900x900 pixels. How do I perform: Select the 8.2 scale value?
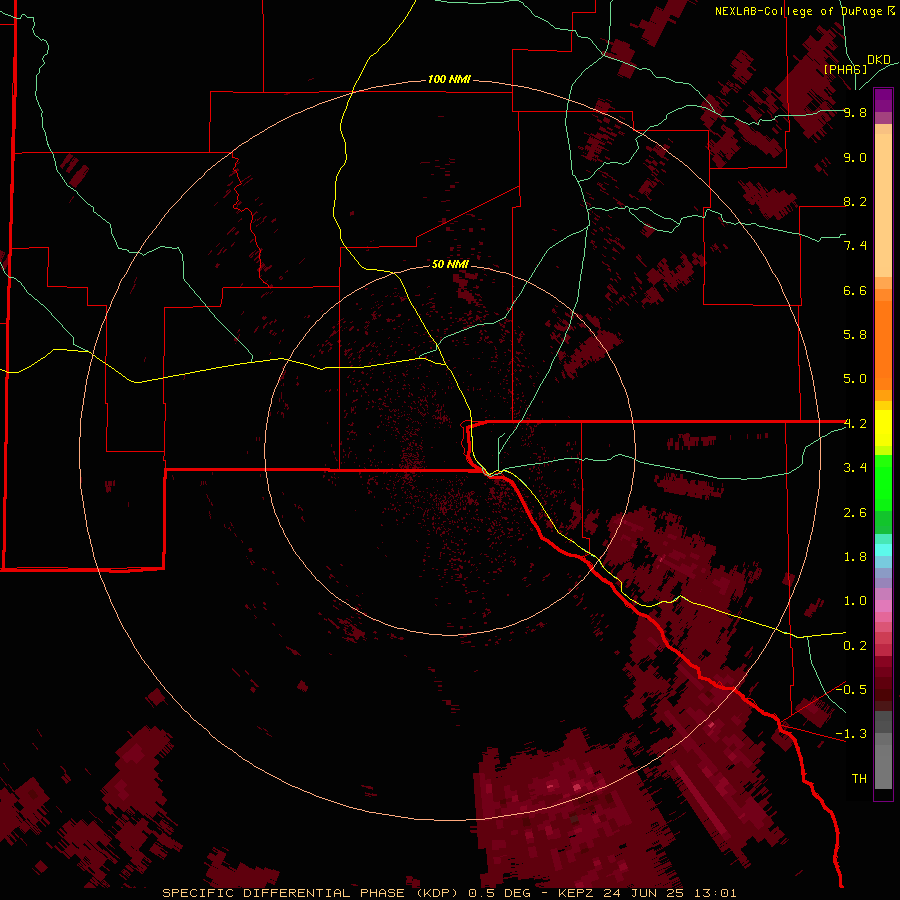point(855,201)
